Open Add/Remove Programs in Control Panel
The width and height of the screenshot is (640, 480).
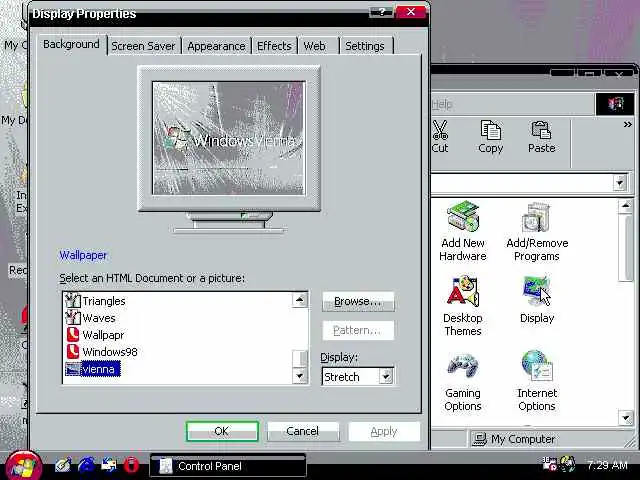537,231
